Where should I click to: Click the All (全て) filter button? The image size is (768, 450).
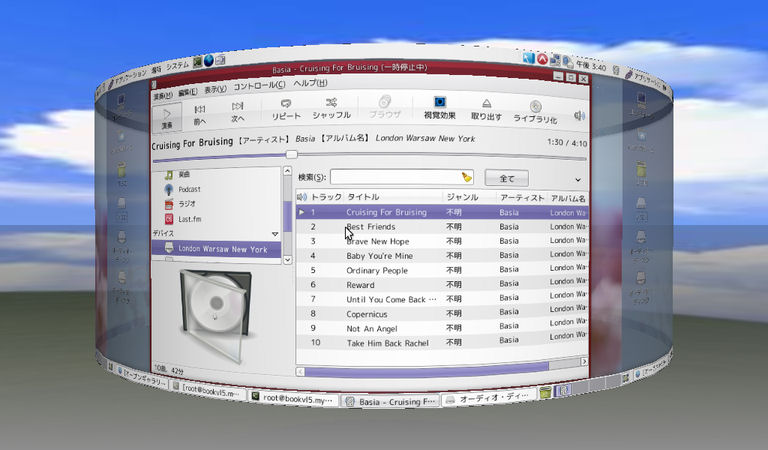click(x=506, y=178)
